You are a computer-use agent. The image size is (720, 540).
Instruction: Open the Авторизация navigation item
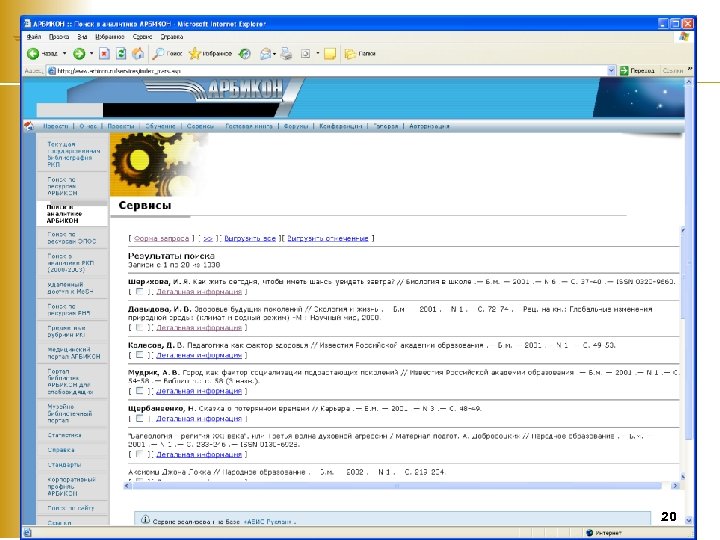429,126
